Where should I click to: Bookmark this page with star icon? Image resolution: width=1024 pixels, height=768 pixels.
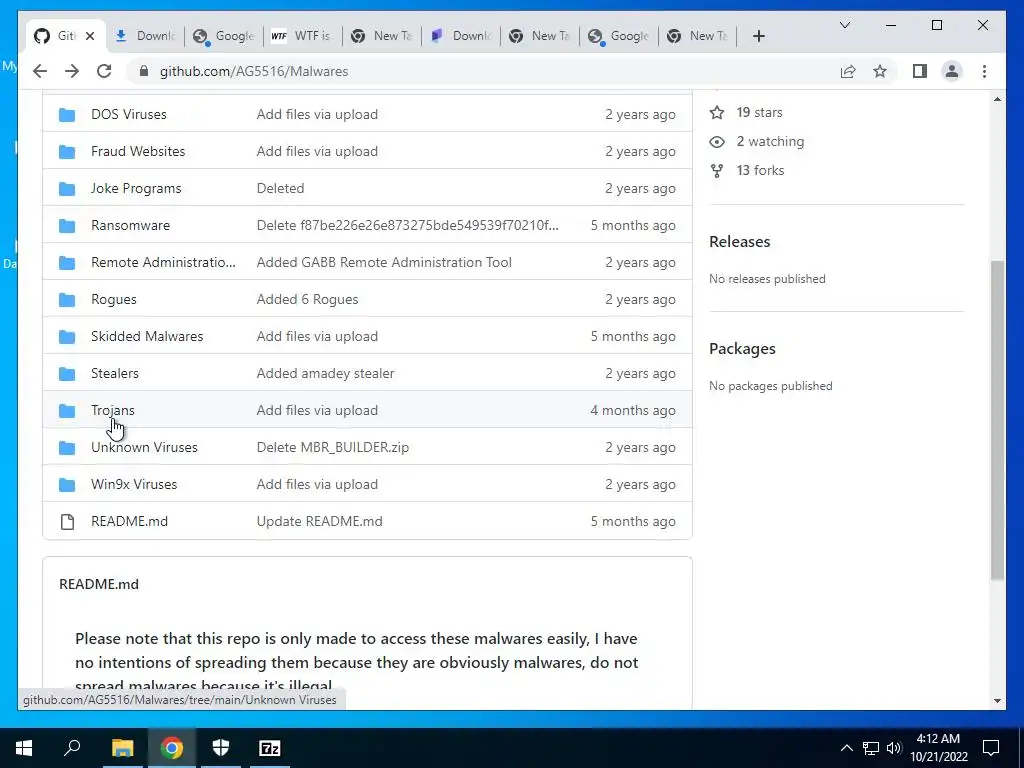880,71
